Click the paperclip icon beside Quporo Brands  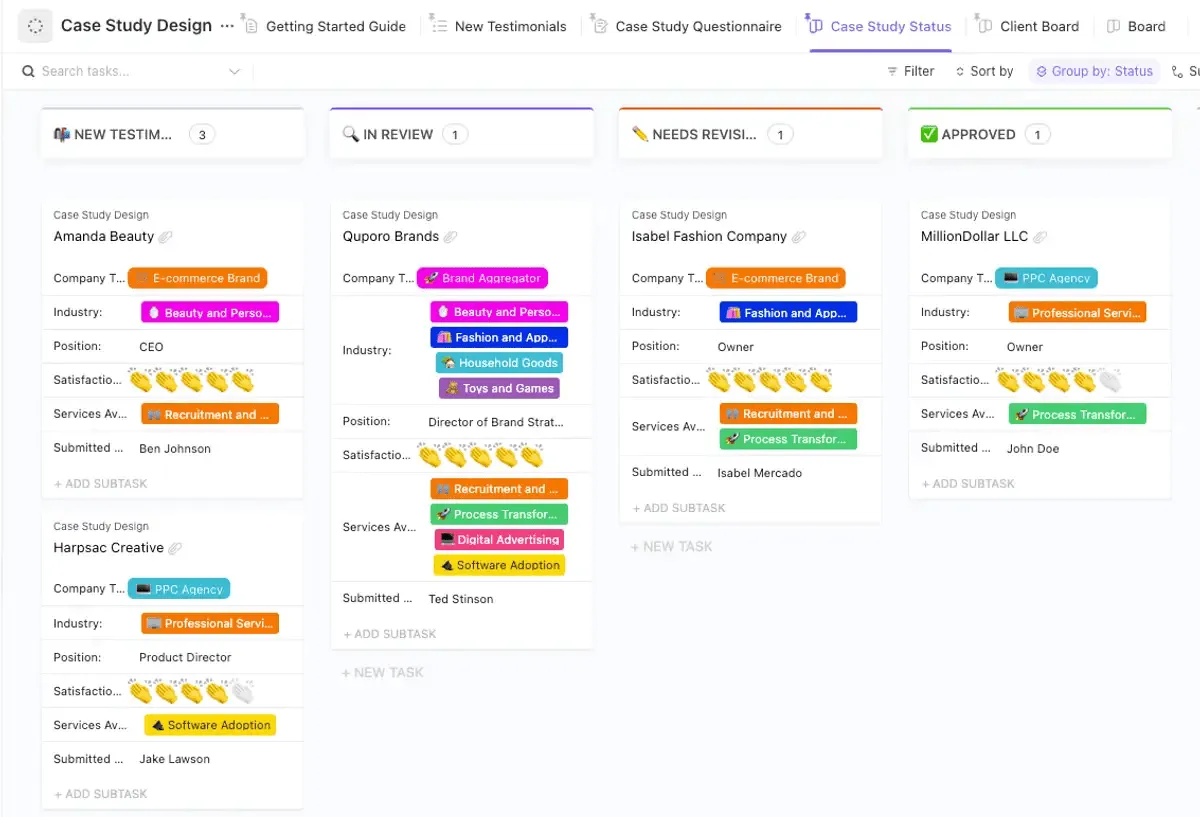451,237
